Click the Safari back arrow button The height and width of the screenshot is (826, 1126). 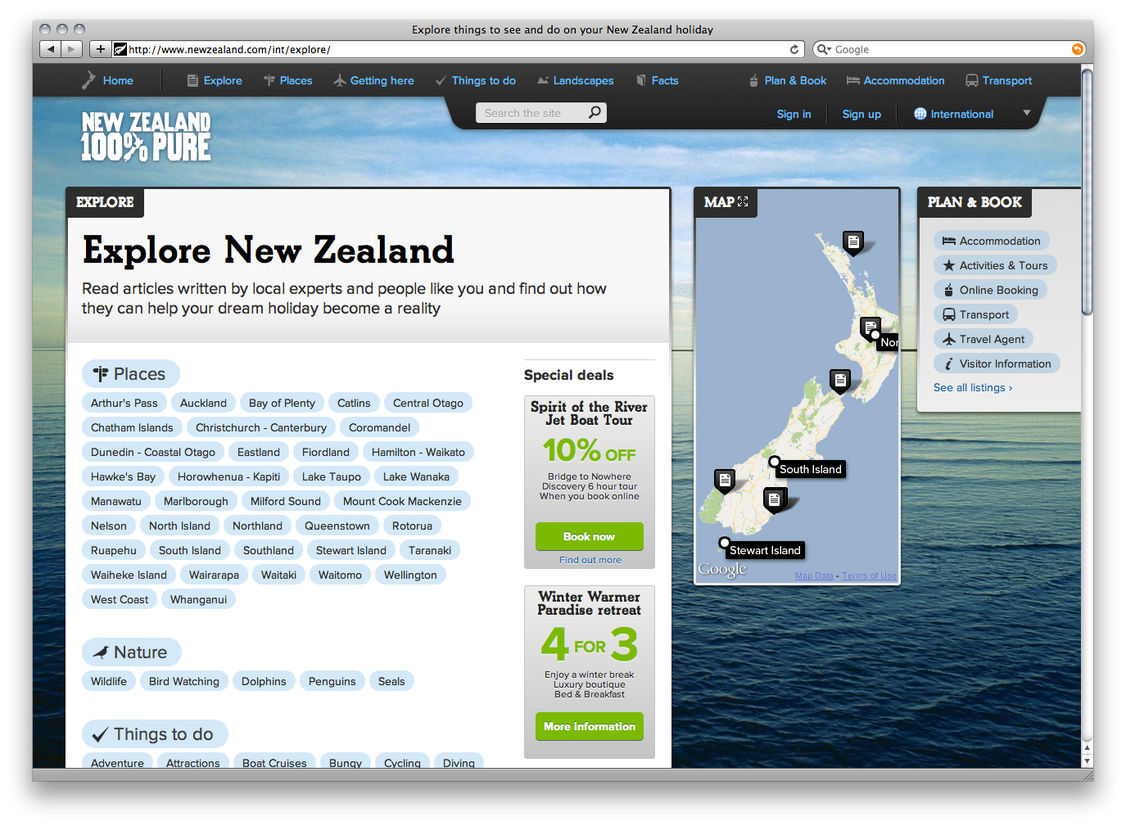coord(50,49)
